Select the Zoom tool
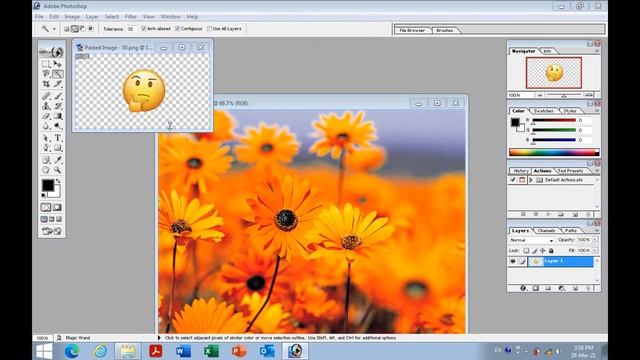640x360 pixels. click(58, 170)
